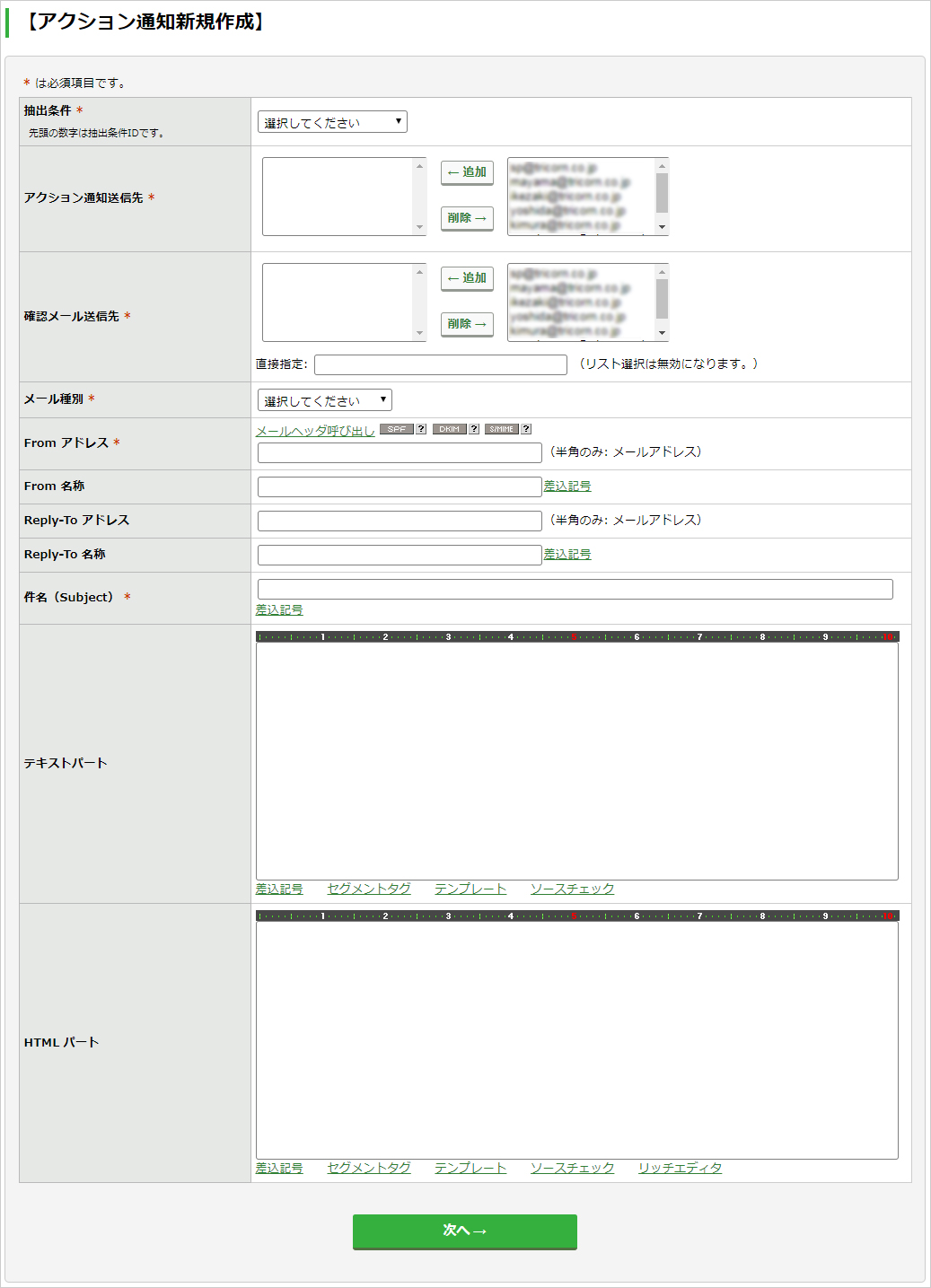The width and height of the screenshot is (931, 1288).
Task: Click ソースチェック link under HTML パート
Action: [573, 1168]
